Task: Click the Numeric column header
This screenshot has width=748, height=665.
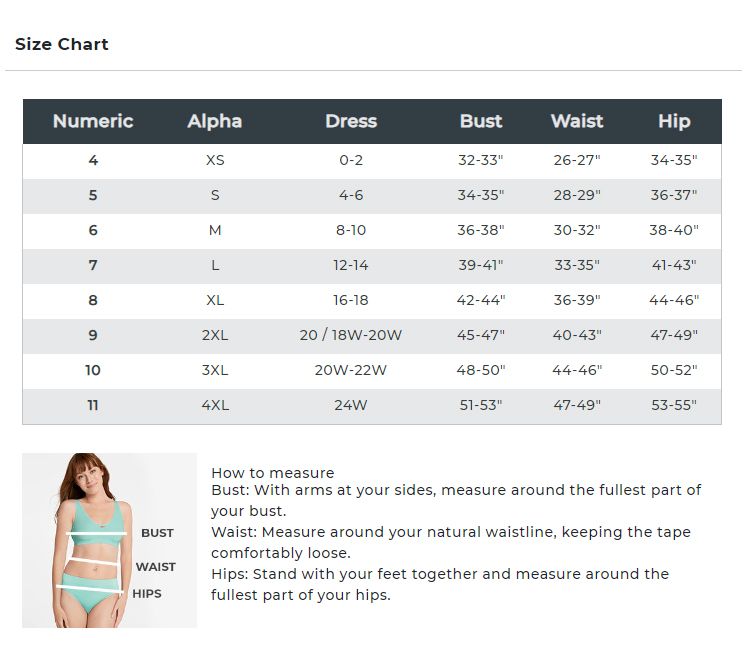Action: pos(93,121)
